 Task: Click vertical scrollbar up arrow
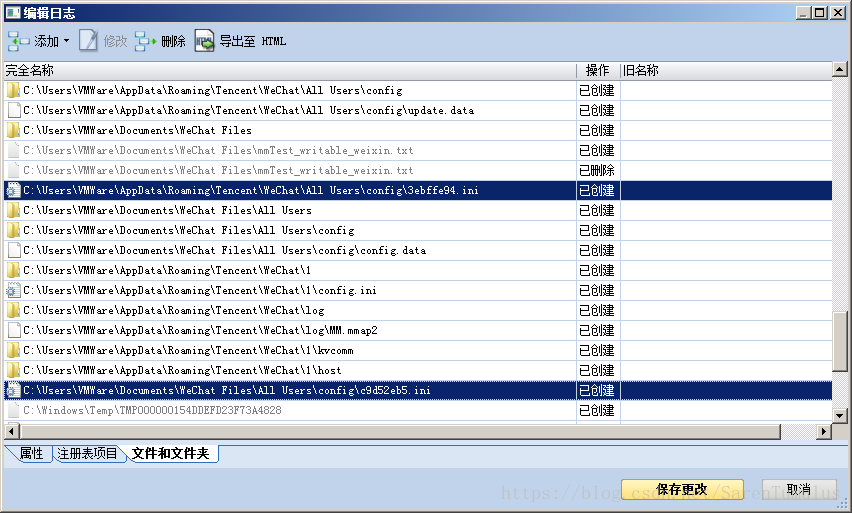point(840,69)
